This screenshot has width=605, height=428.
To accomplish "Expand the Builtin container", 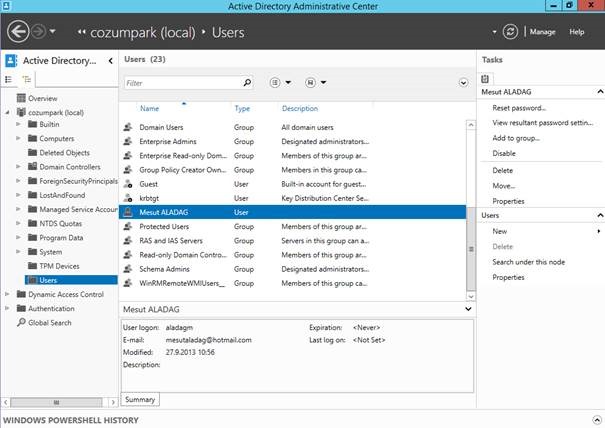I will tap(18, 124).
